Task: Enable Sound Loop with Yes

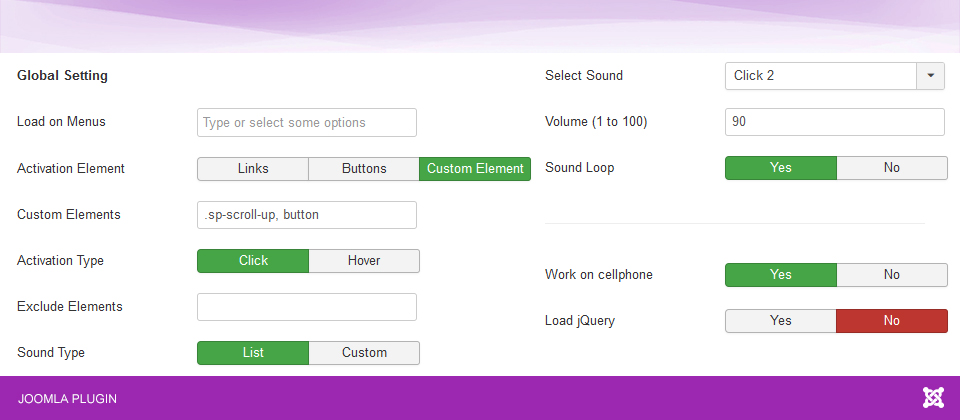Action: click(x=781, y=168)
